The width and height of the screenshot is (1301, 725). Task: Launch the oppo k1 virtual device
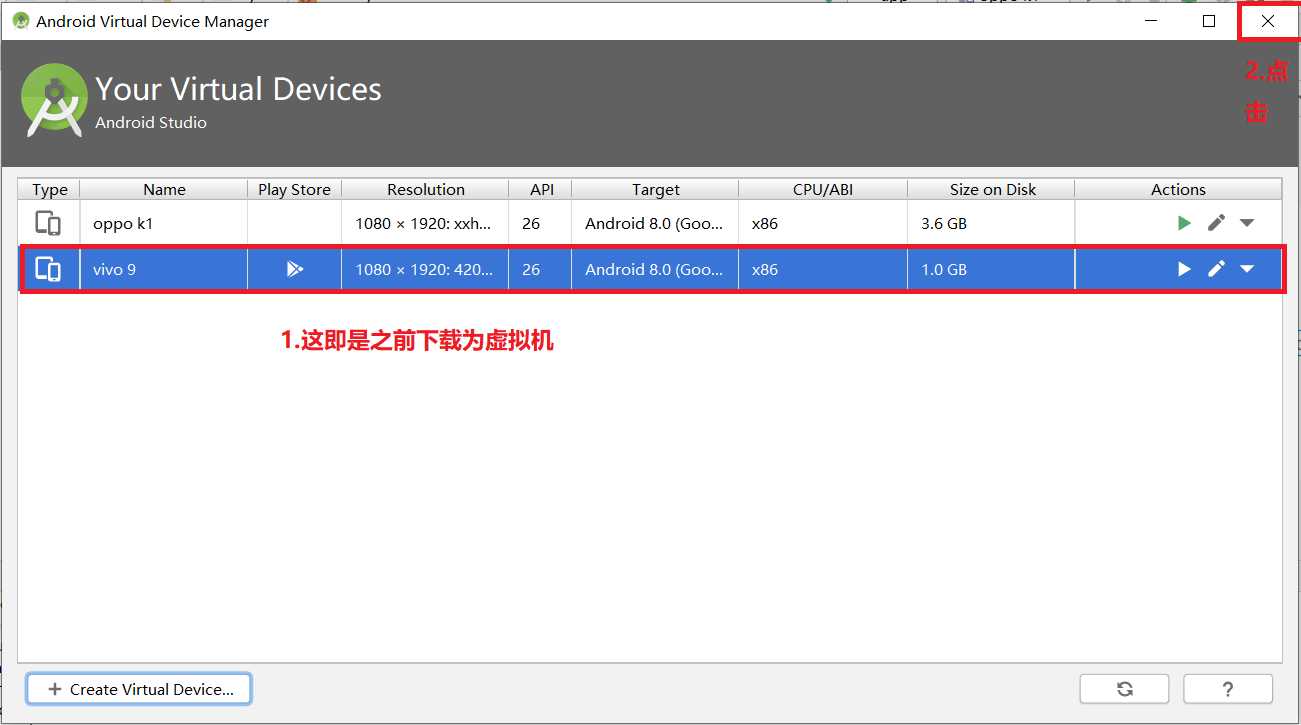point(1184,223)
